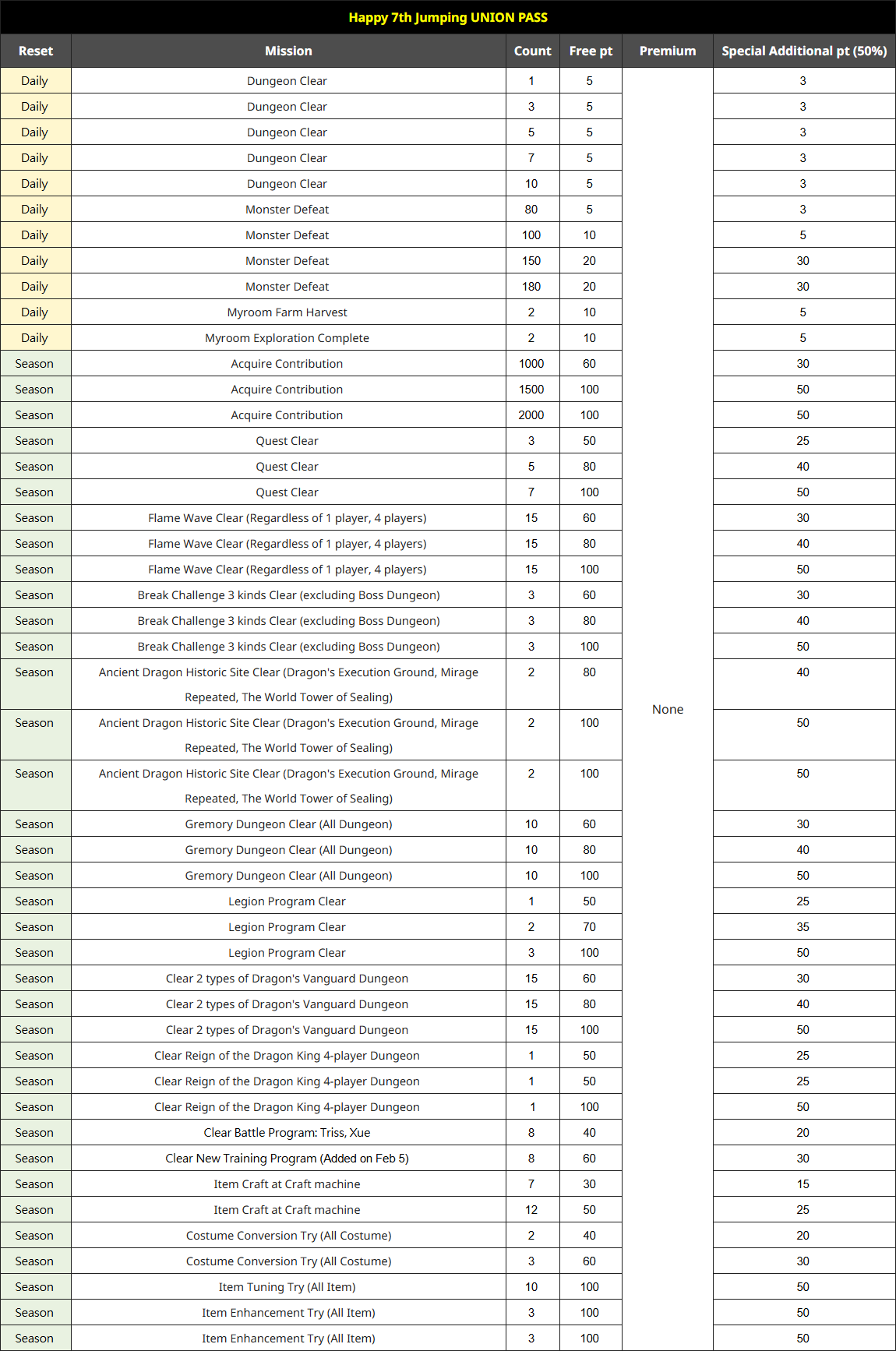Select the 'Free pt' column header
This screenshot has width=896, height=1351.
point(591,51)
